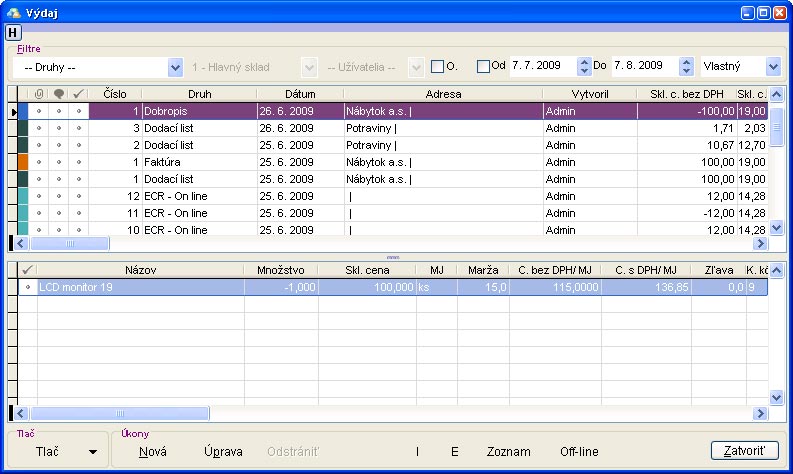This screenshot has width=793, height=474.
Task: Click the Nová action
Action: (153, 452)
